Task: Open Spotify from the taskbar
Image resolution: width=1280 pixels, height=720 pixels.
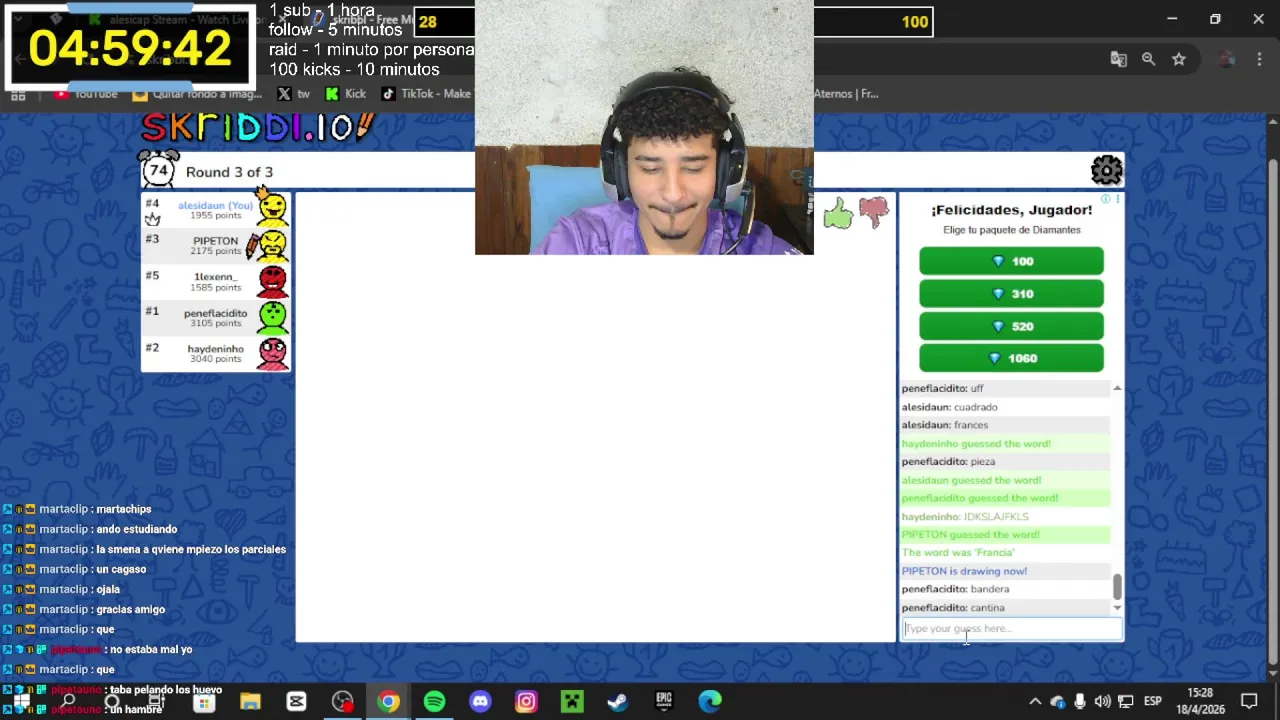Action: coord(434,701)
